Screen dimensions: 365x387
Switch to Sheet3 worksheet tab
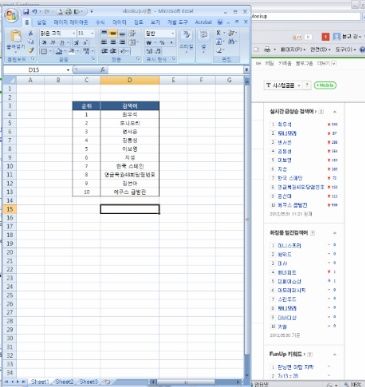[88, 381]
